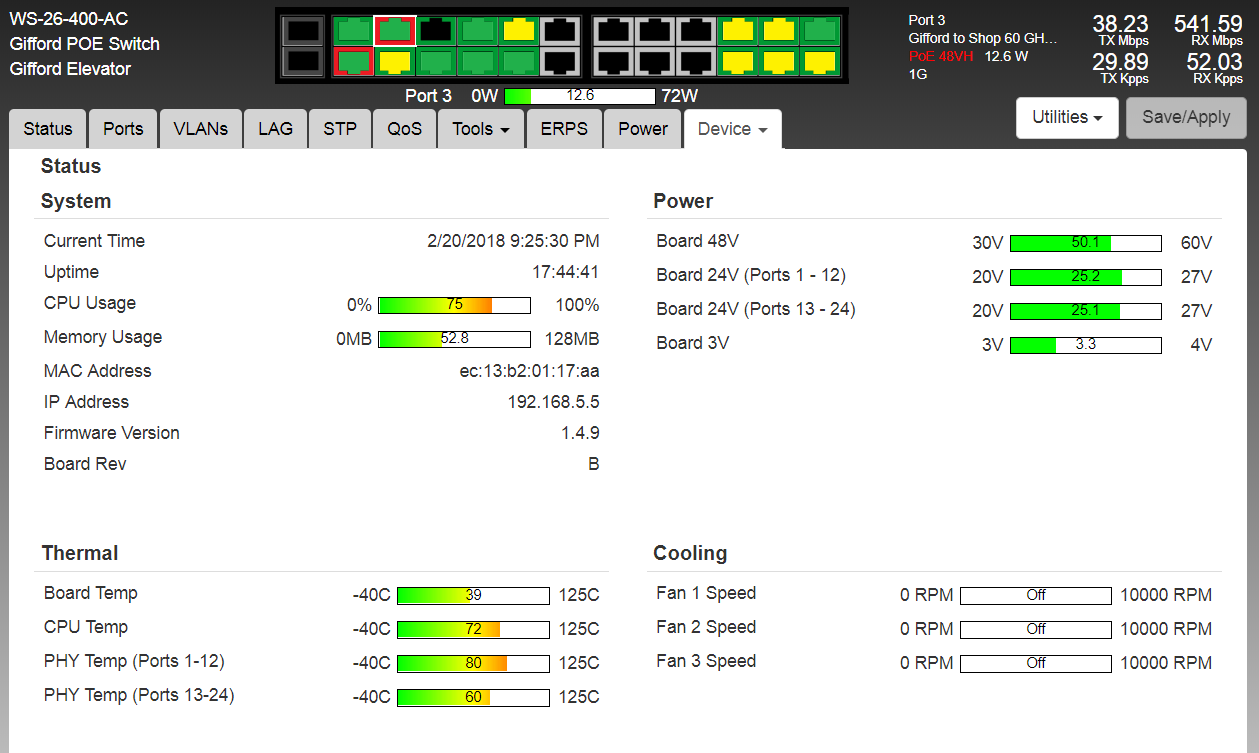Screen dimensions: 1259x753
Task: Click the IP address 192.168.5.5 value
Action: tap(553, 402)
